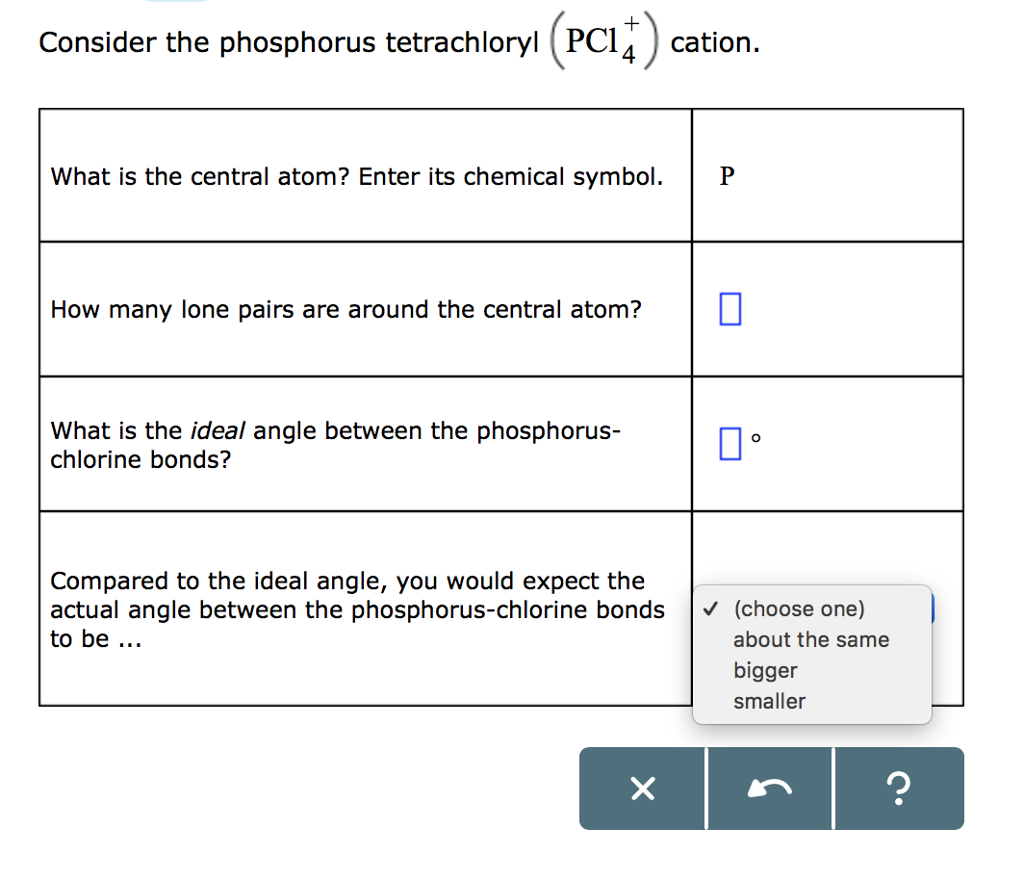Click the 'cation' text in the heading
Image resolution: width=1024 pixels, height=880 pixels.
coord(713,42)
